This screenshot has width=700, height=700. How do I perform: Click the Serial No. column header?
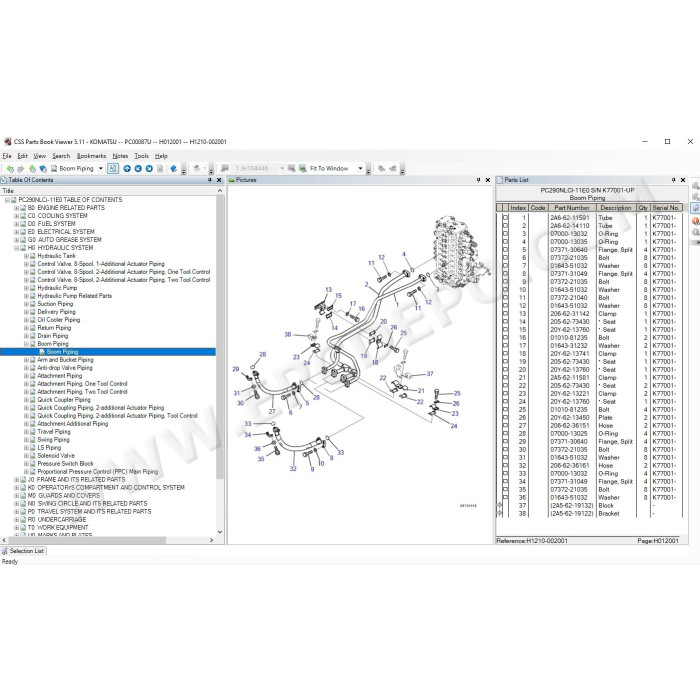[x=666, y=208]
